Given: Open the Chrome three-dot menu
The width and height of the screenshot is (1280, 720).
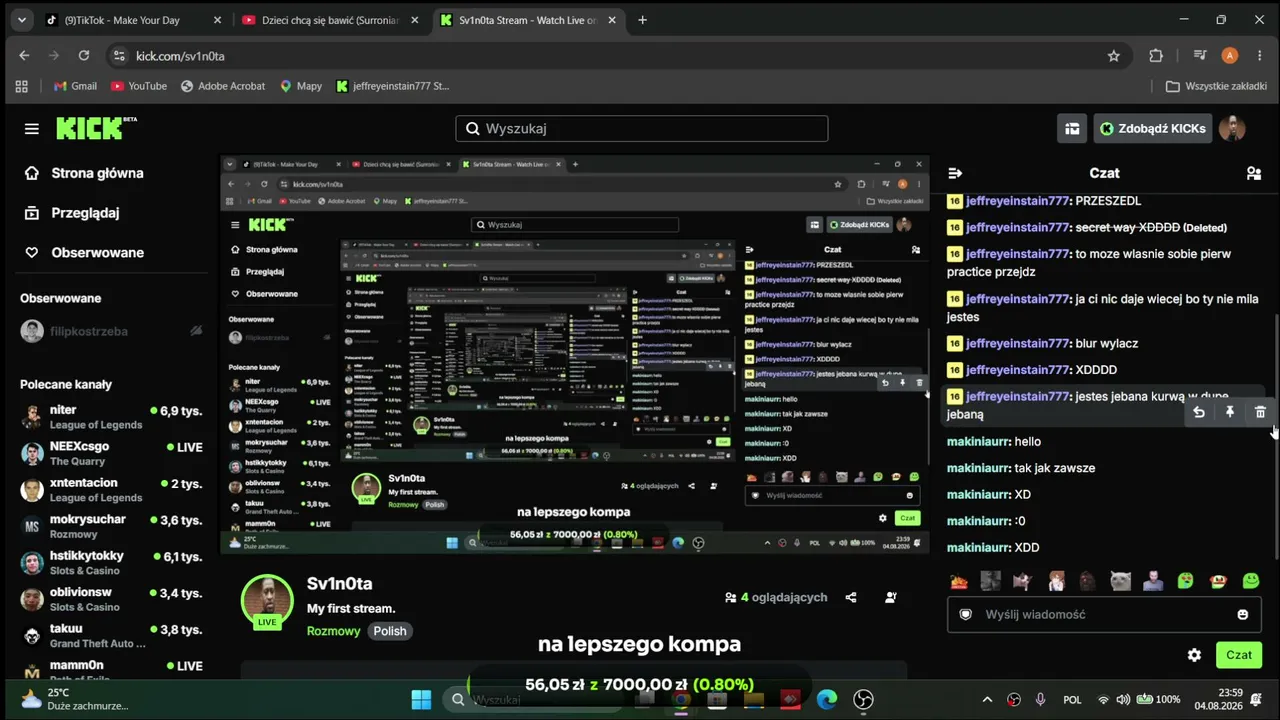Looking at the screenshot, I should tap(1258, 56).
